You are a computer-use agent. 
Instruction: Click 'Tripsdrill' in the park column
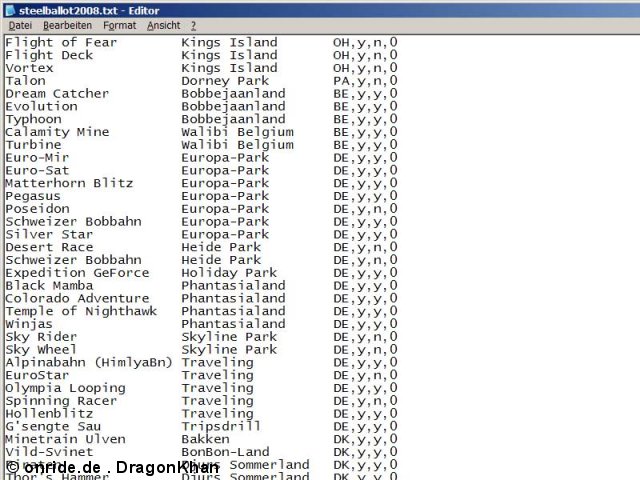point(221,427)
